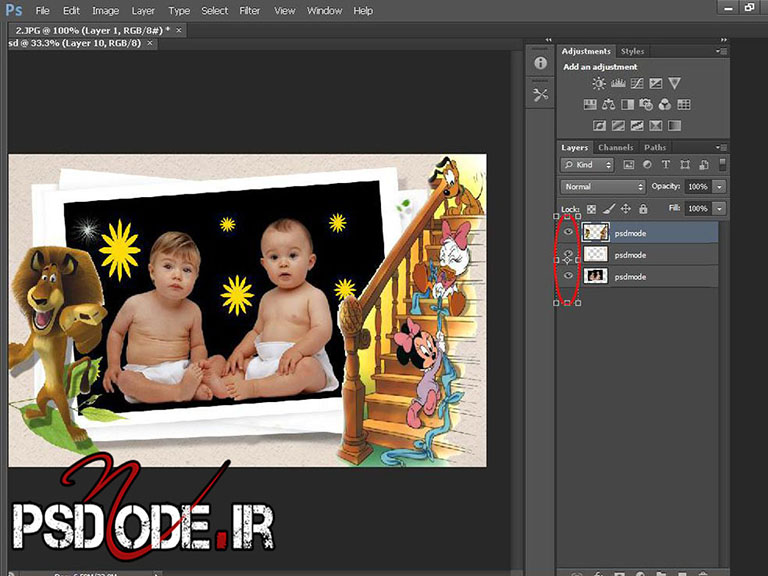Hide the psdmode layer with babies thumbnail
768x576 pixels.
(x=568, y=276)
